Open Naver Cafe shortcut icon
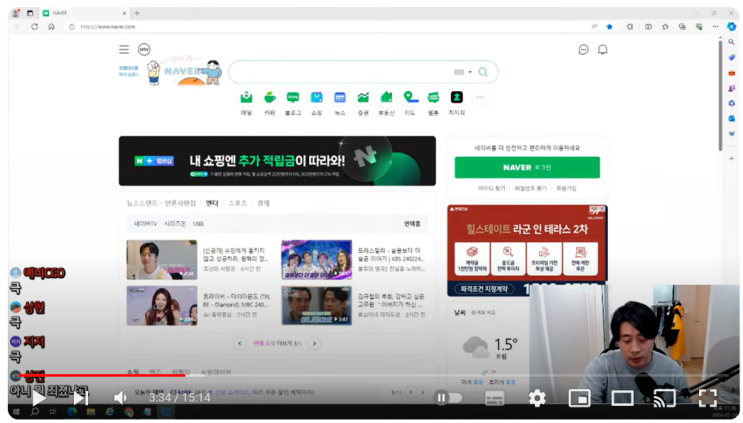 (x=270, y=98)
